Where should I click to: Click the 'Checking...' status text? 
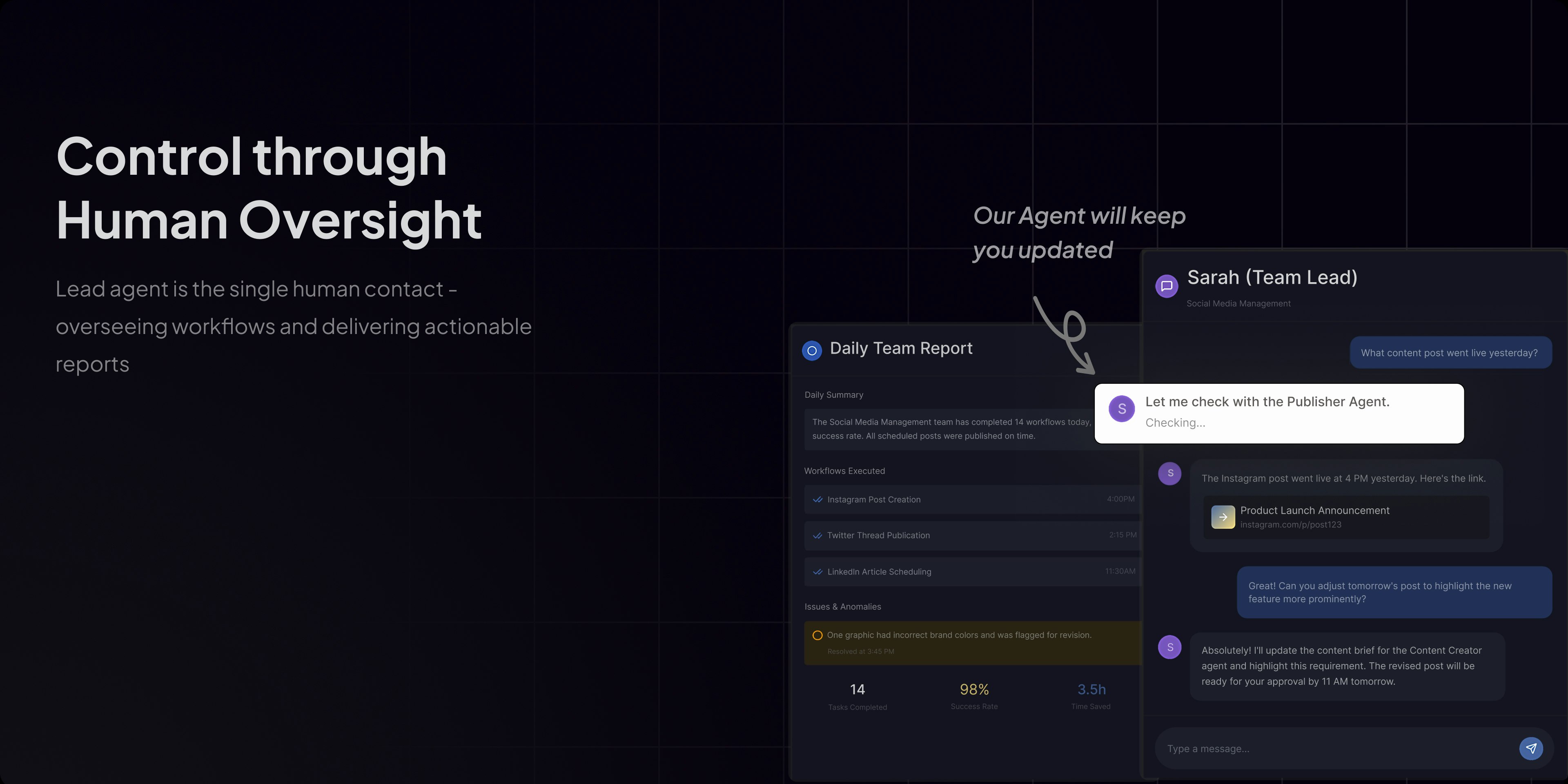pos(1175,423)
